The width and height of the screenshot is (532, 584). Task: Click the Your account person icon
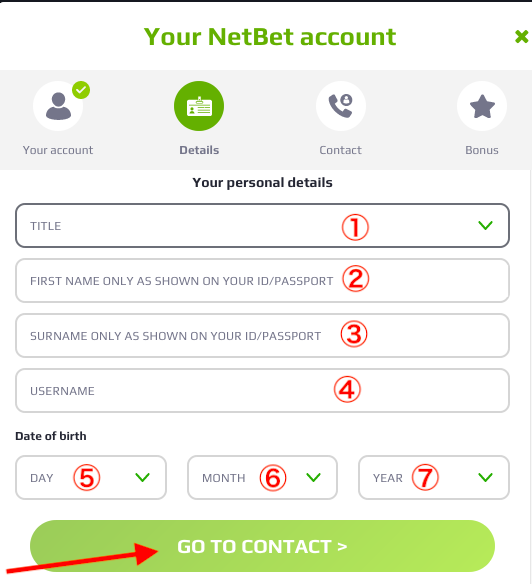pyautogui.click(x=58, y=106)
